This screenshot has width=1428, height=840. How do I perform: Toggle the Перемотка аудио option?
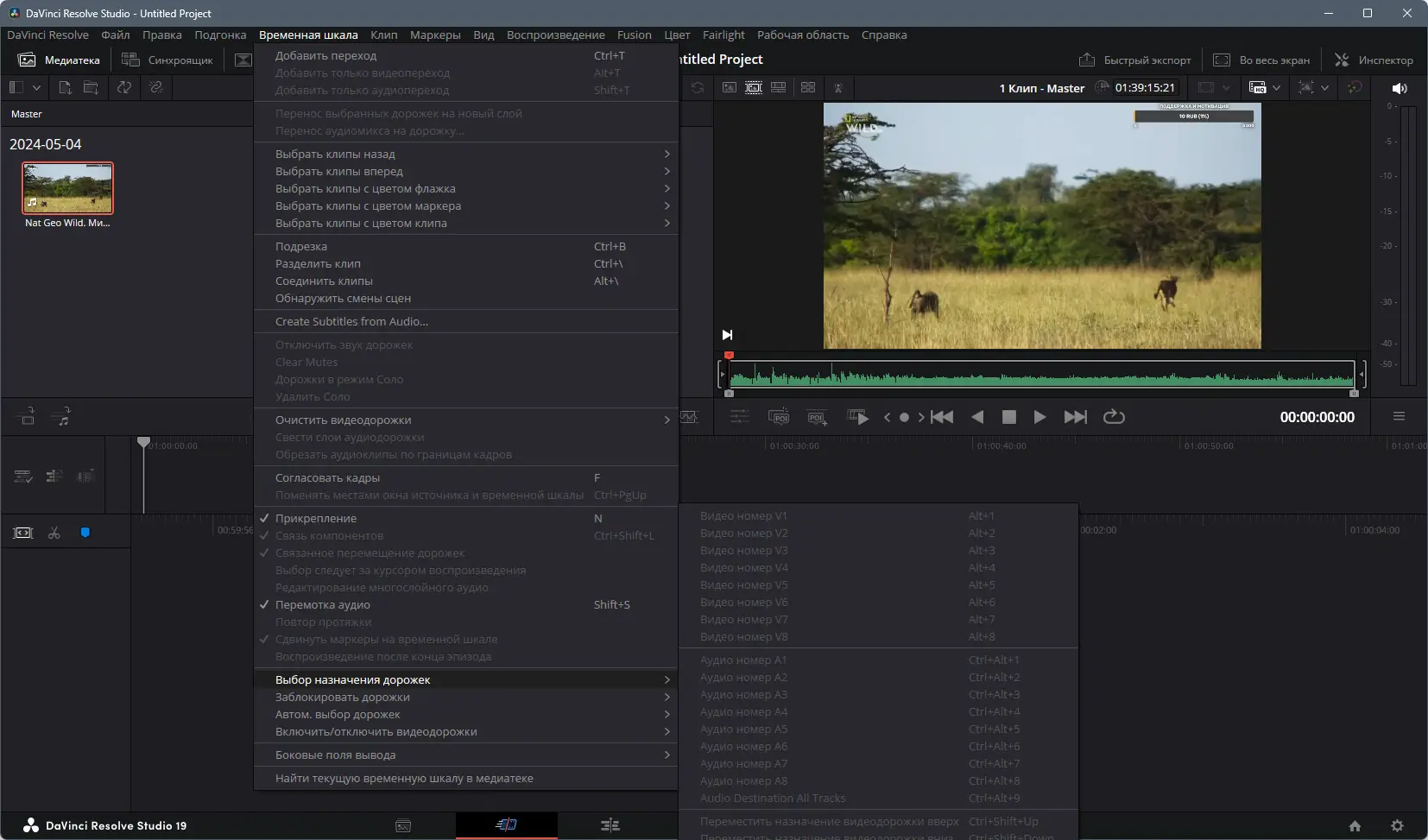point(323,604)
